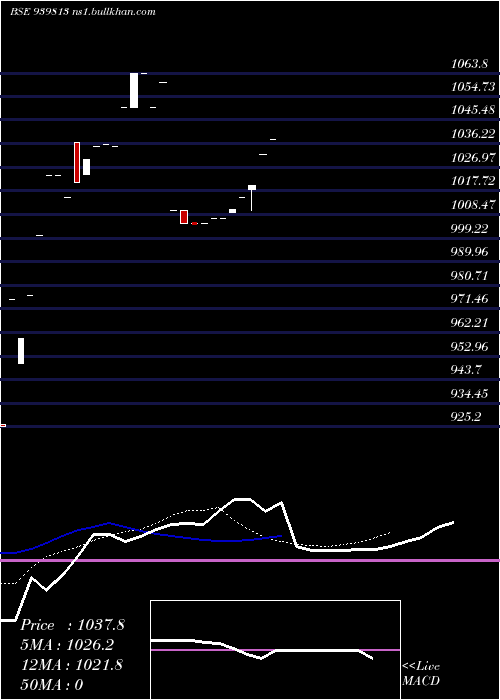Click the 12MA : 1021.8 readout
The image size is (500, 700).
click(x=72, y=665)
